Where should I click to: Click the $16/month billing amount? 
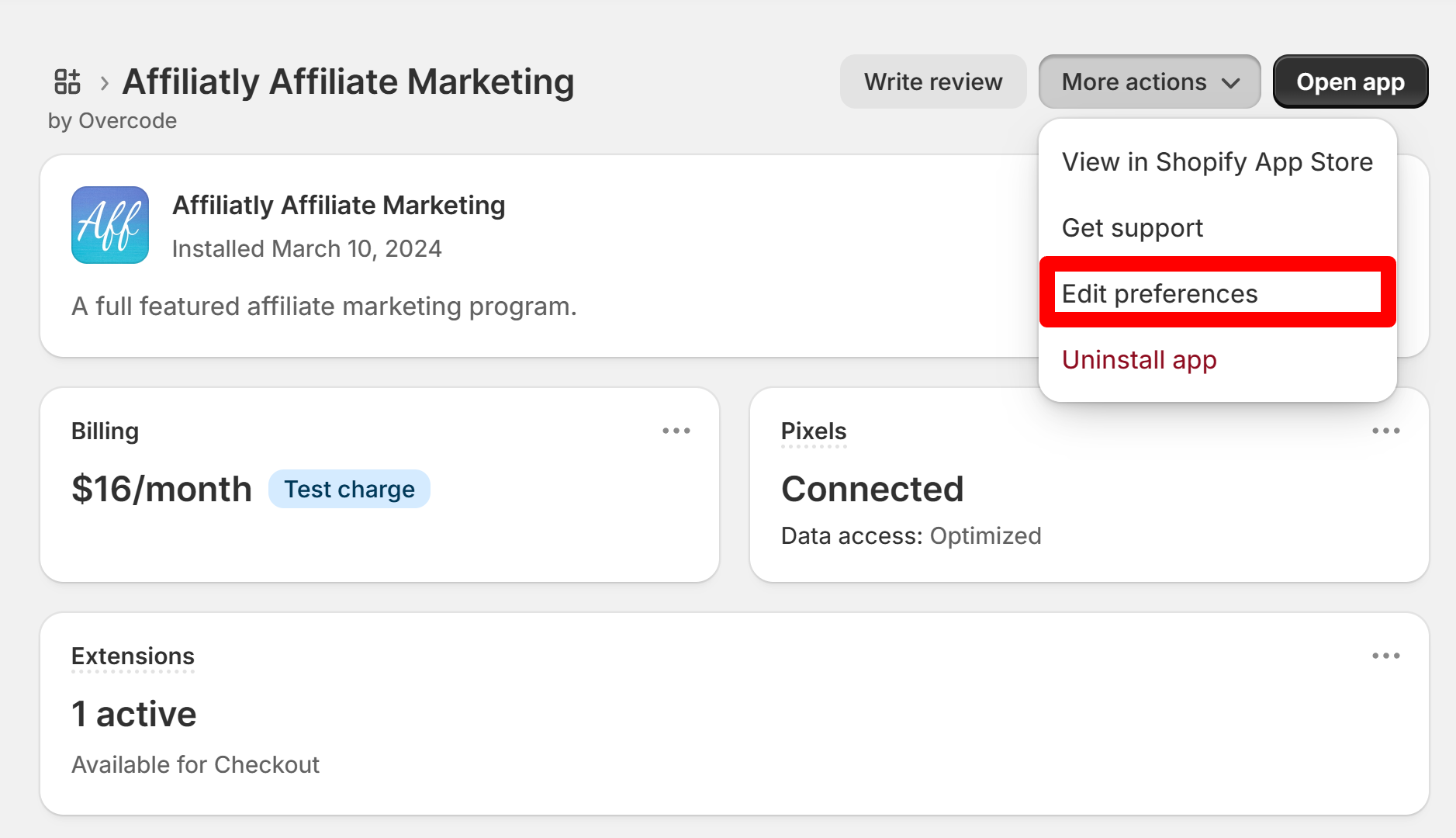click(x=161, y=489)
